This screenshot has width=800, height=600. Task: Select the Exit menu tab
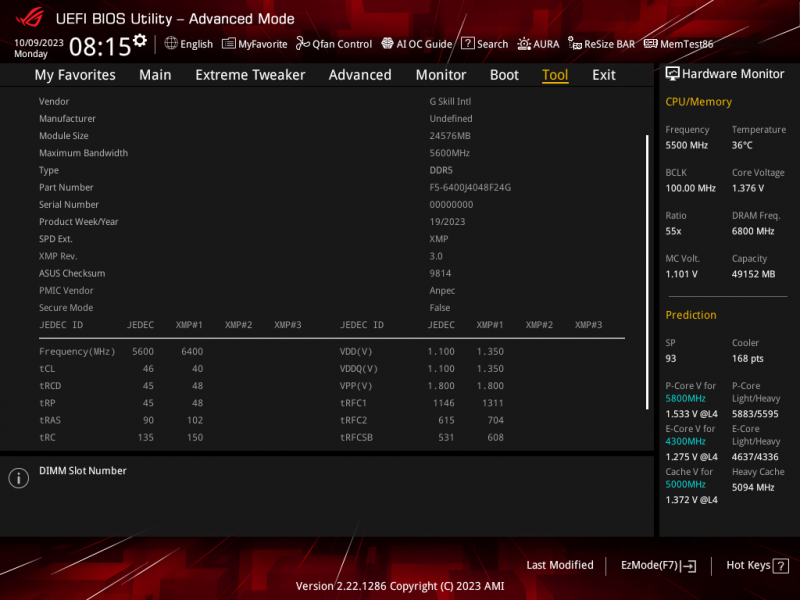pyautogui.click(x=604, y=75)
